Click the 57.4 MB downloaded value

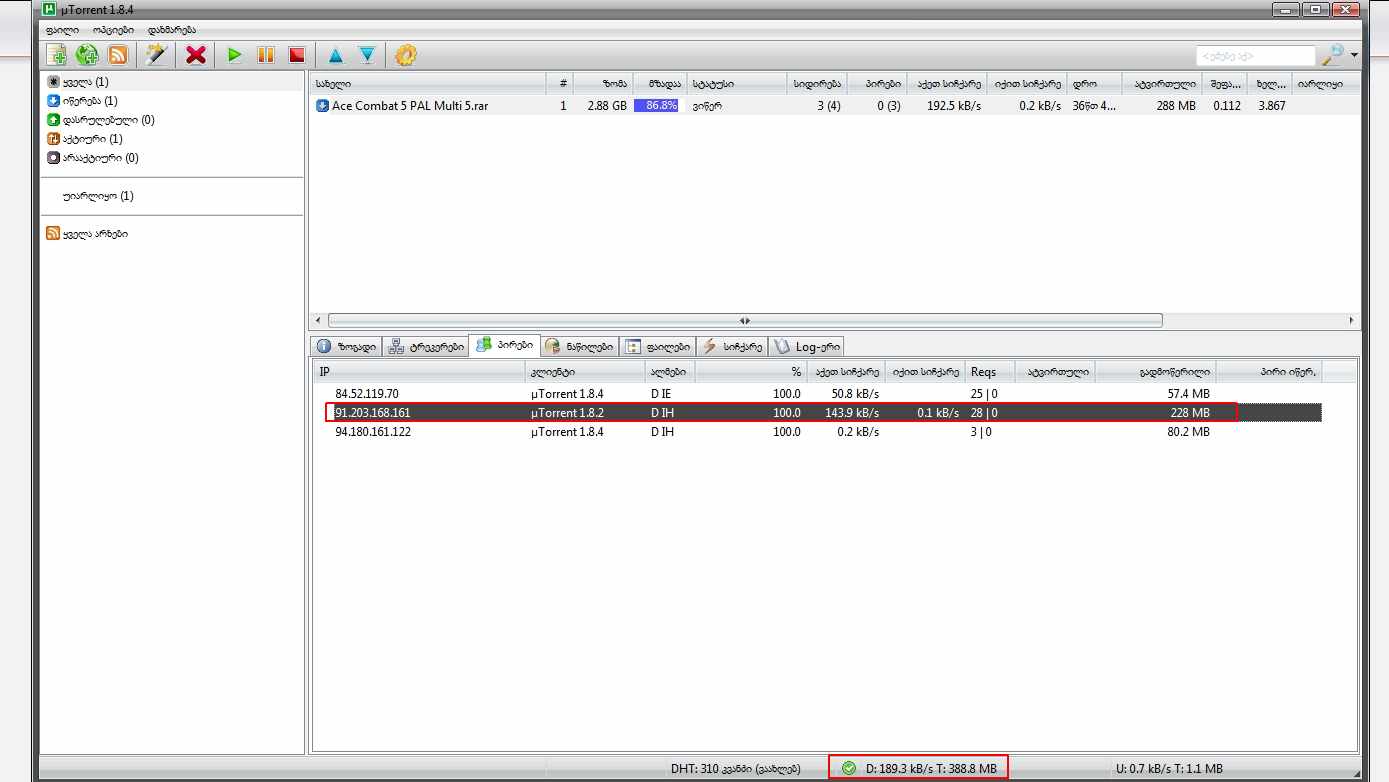1188,394
